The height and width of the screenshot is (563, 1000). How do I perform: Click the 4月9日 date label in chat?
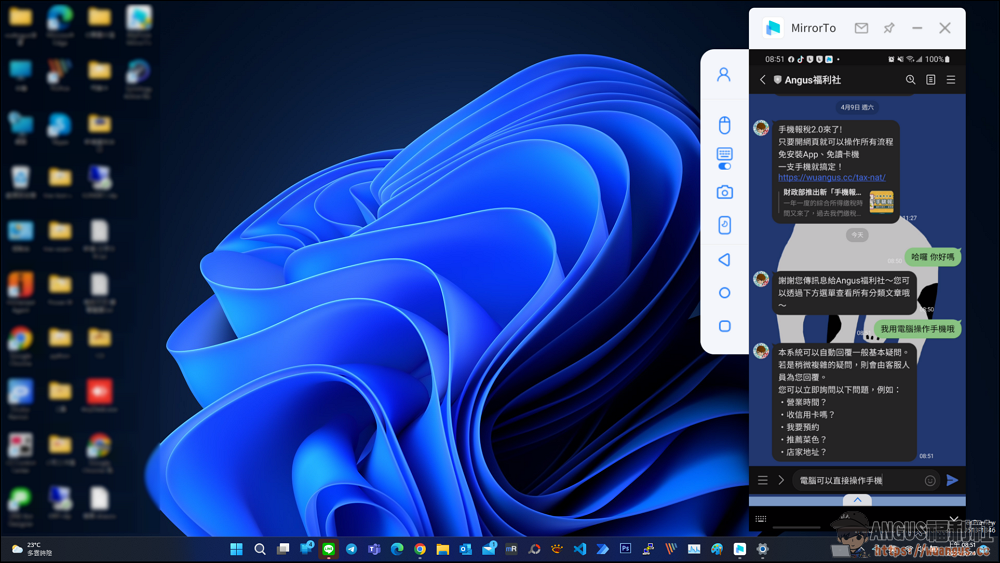pyautogui.click(x=857, y=107)
